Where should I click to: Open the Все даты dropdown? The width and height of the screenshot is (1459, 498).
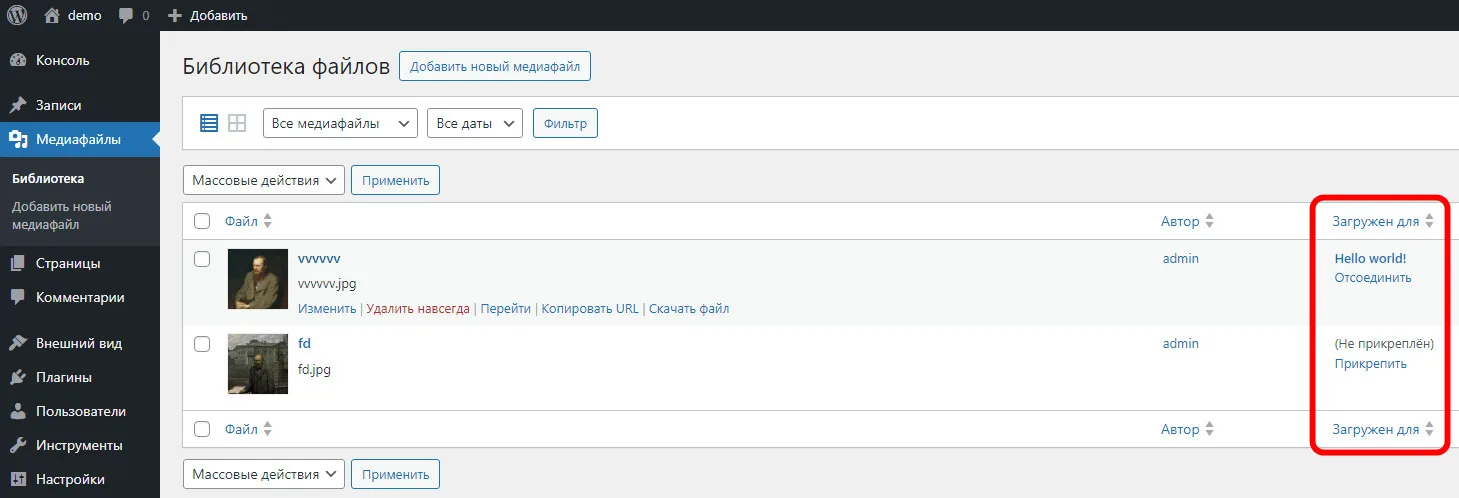click(474, 123)
